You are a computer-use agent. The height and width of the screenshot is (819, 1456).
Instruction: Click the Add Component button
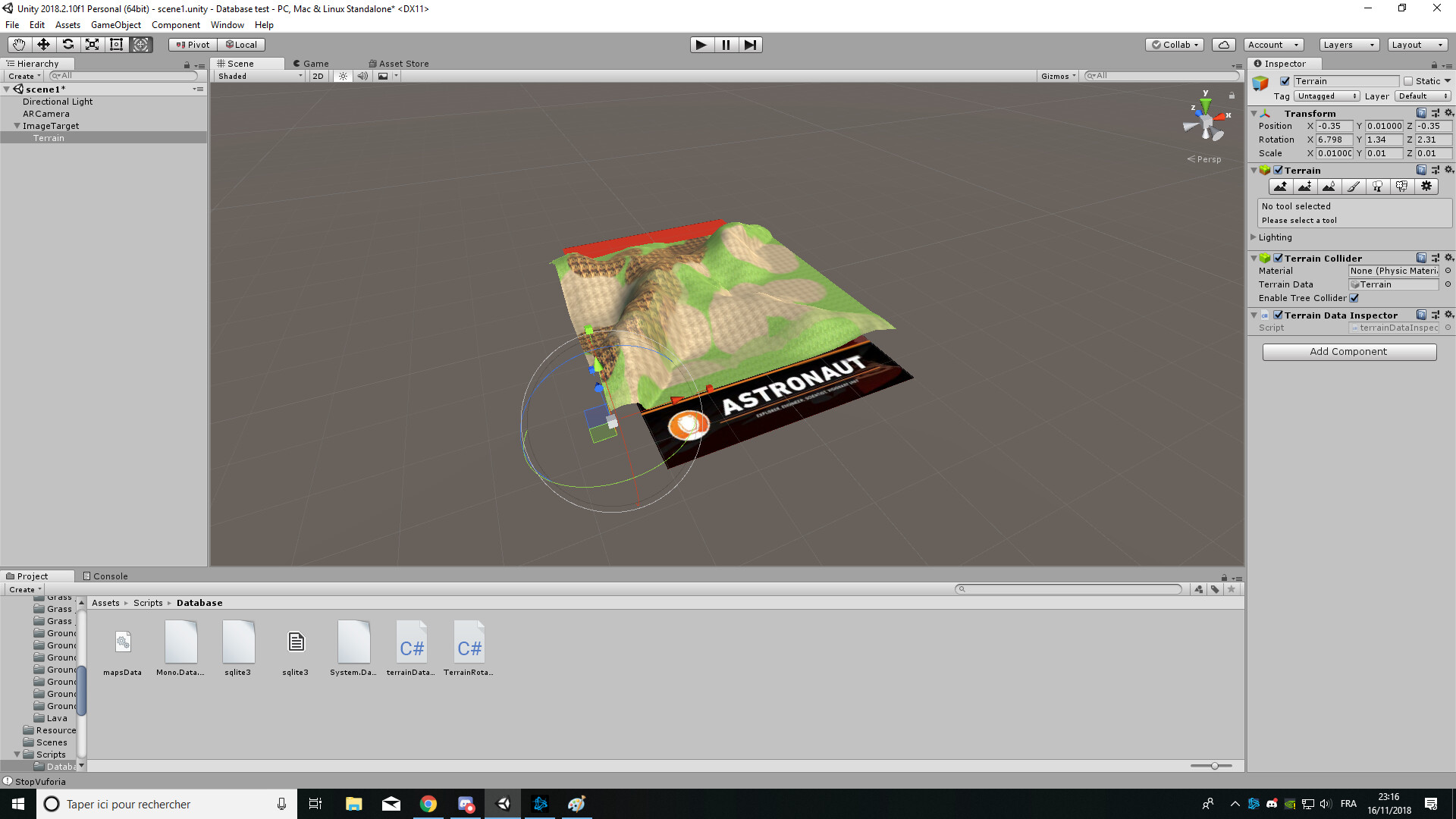pos(1348,351)
